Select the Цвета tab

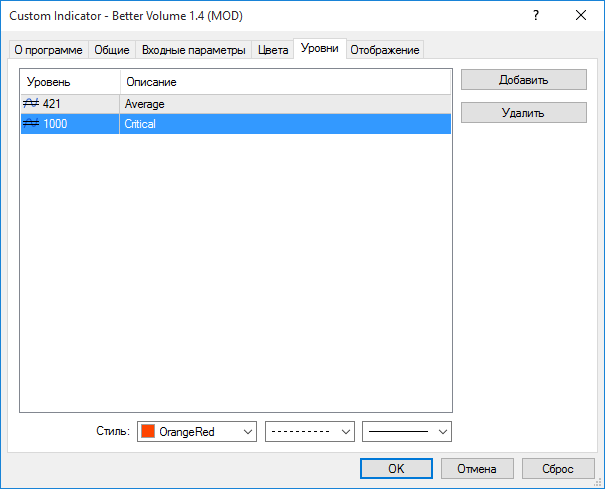[x=273, y=50]
